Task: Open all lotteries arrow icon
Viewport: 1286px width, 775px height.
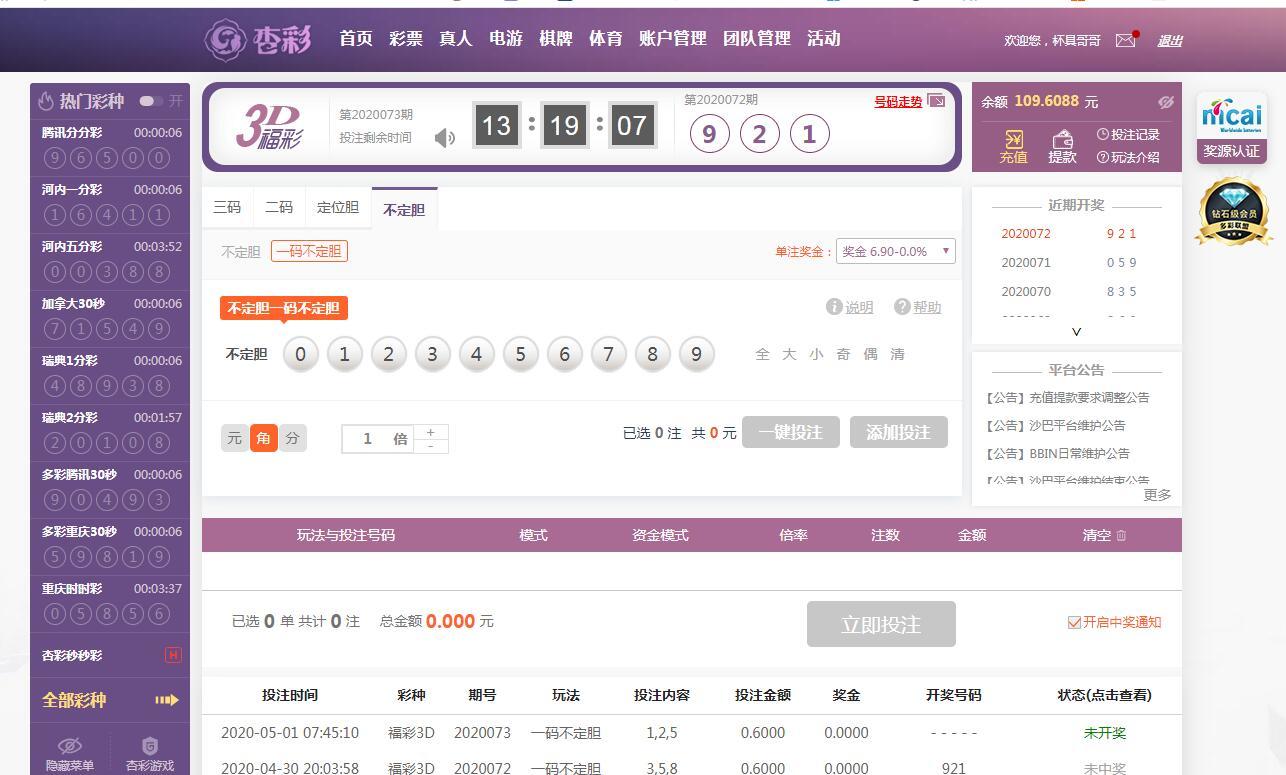Action: coord(167,700)
